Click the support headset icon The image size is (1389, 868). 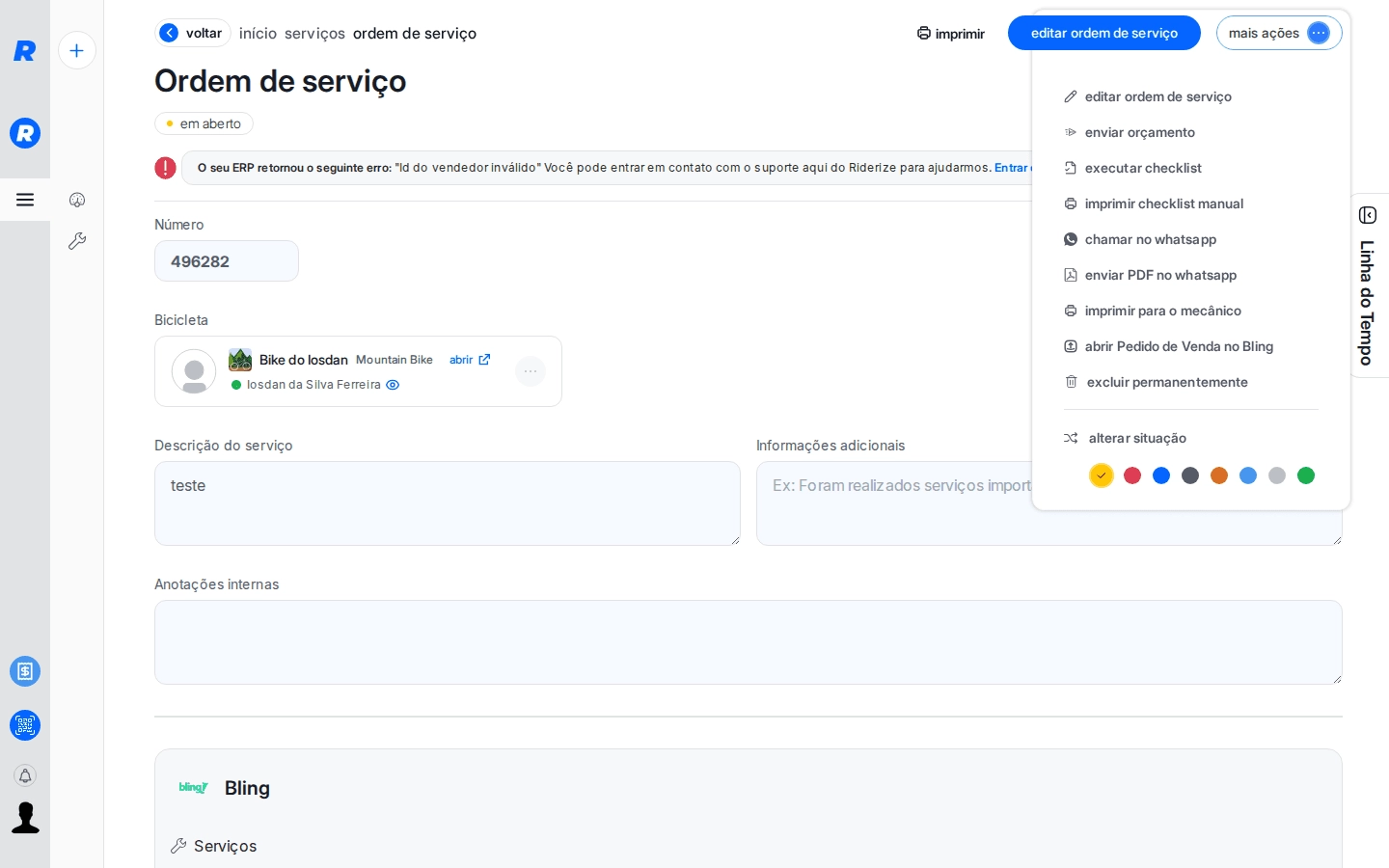tap(77, 200)
